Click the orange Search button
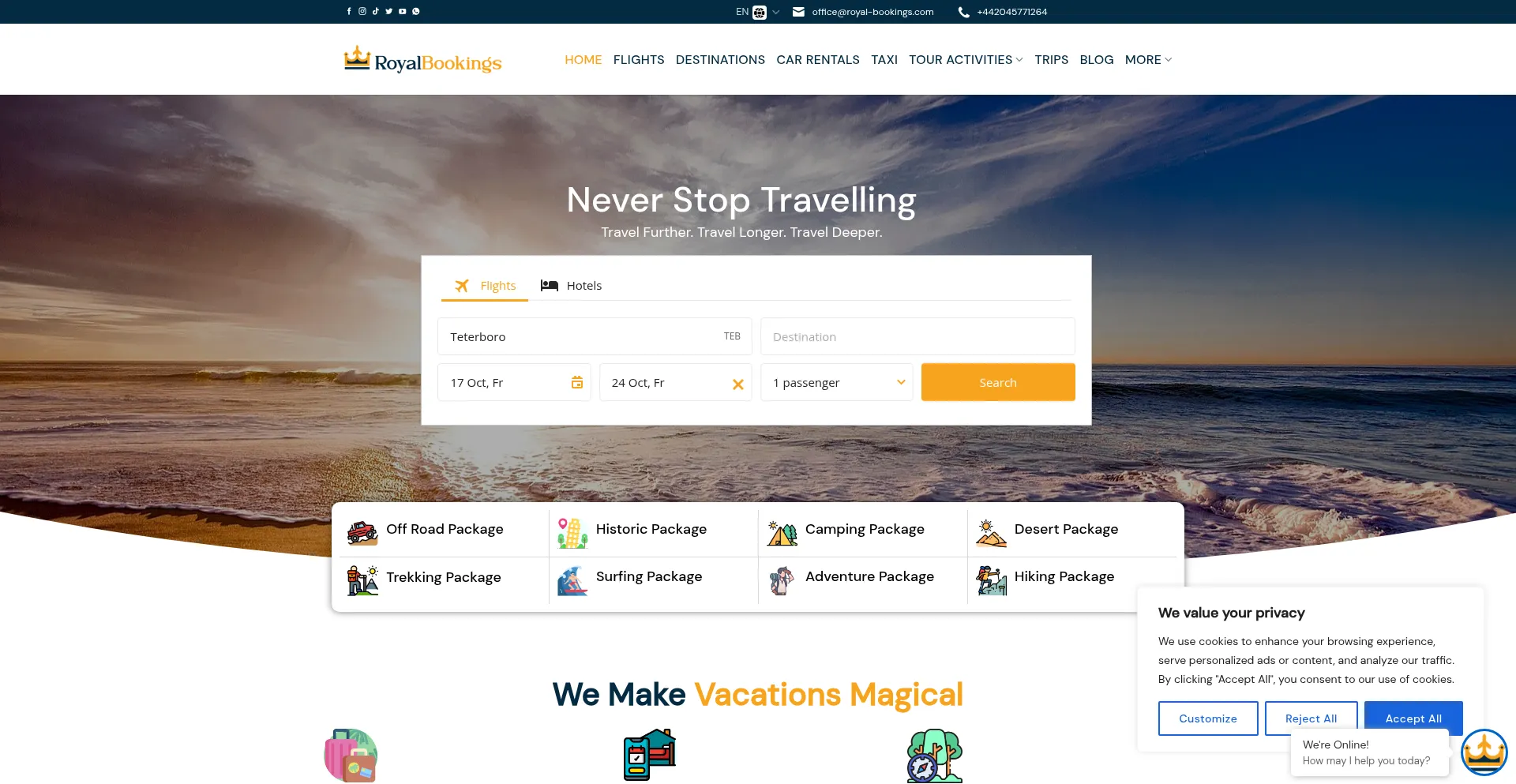 tap(998, 382)
